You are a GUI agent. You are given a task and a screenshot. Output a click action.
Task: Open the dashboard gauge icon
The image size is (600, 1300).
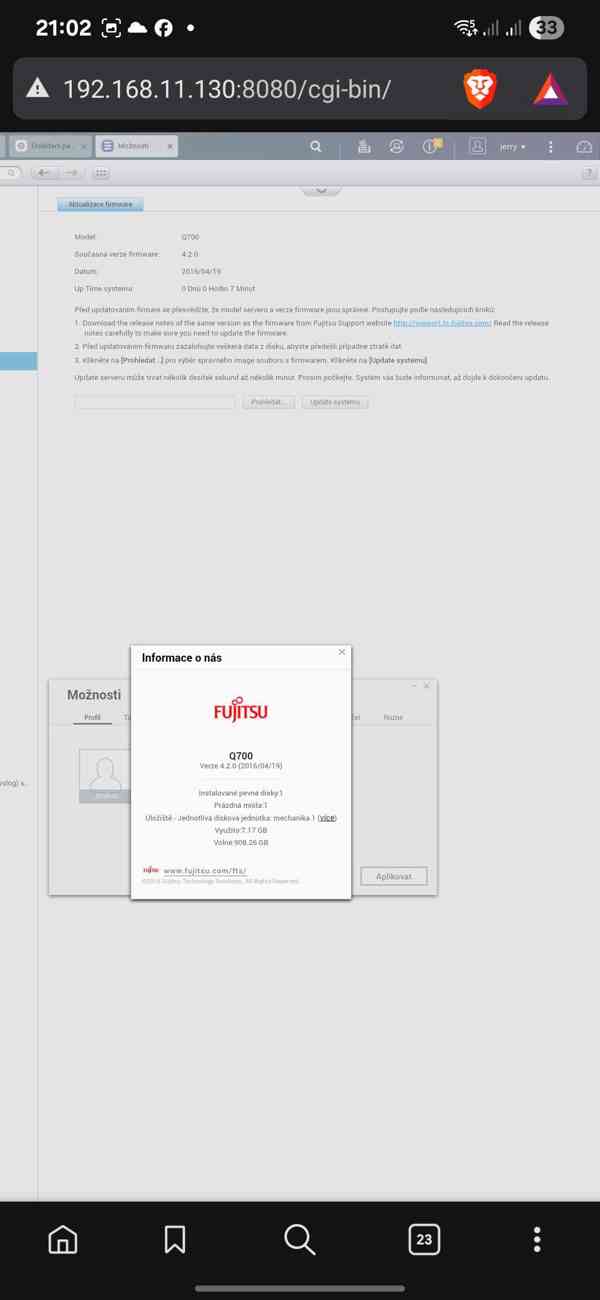584,146
